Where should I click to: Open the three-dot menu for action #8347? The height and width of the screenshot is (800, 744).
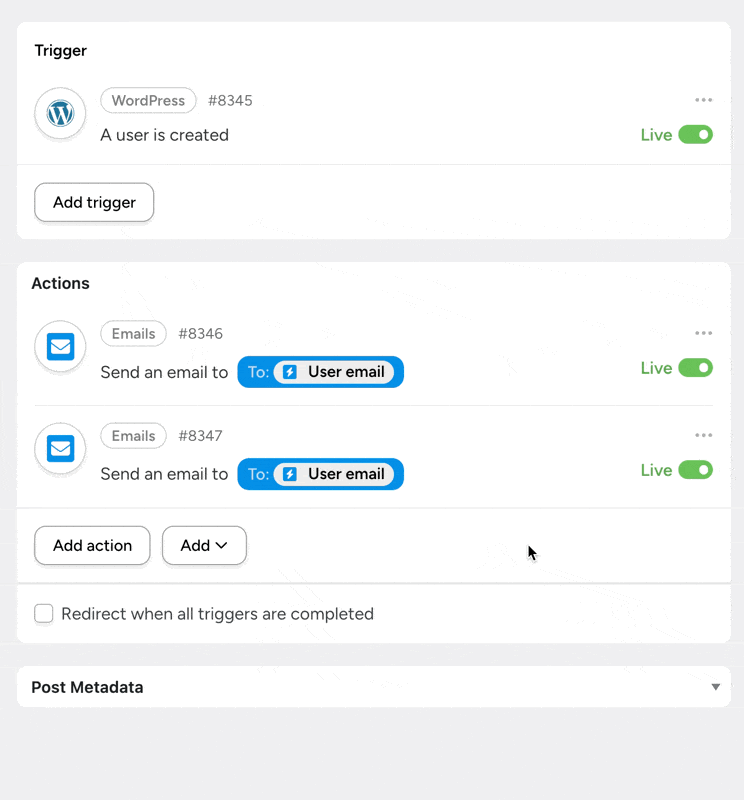704,435
